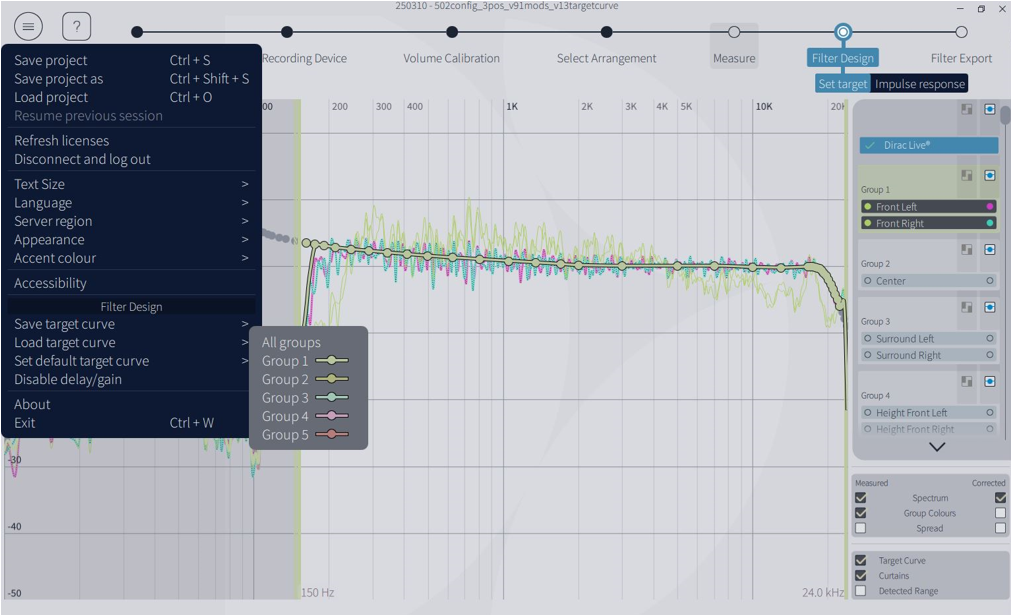Click the circle left of Surround Left

(868, 338)
